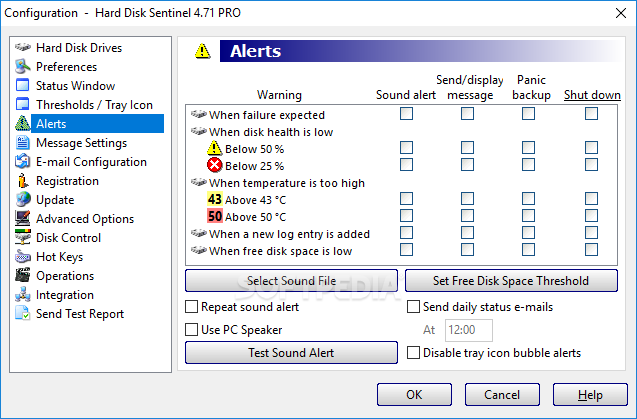Image resolution: width=637 pixels, height=419 pixels.
Task: Click the drive icon by When failure expected
Action: point(199,115)
